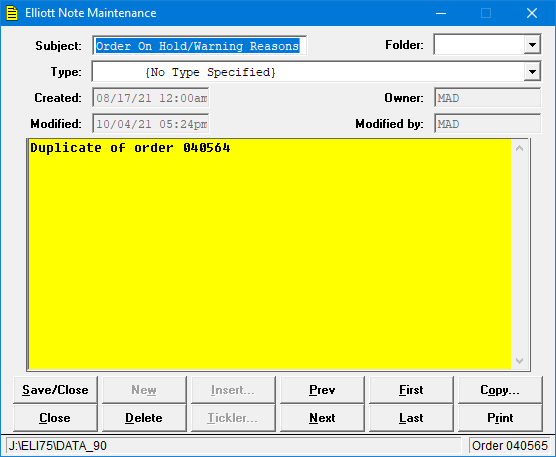556x457 pixels.
Task: Close the window with the X icon
Action: click(532, 13)
